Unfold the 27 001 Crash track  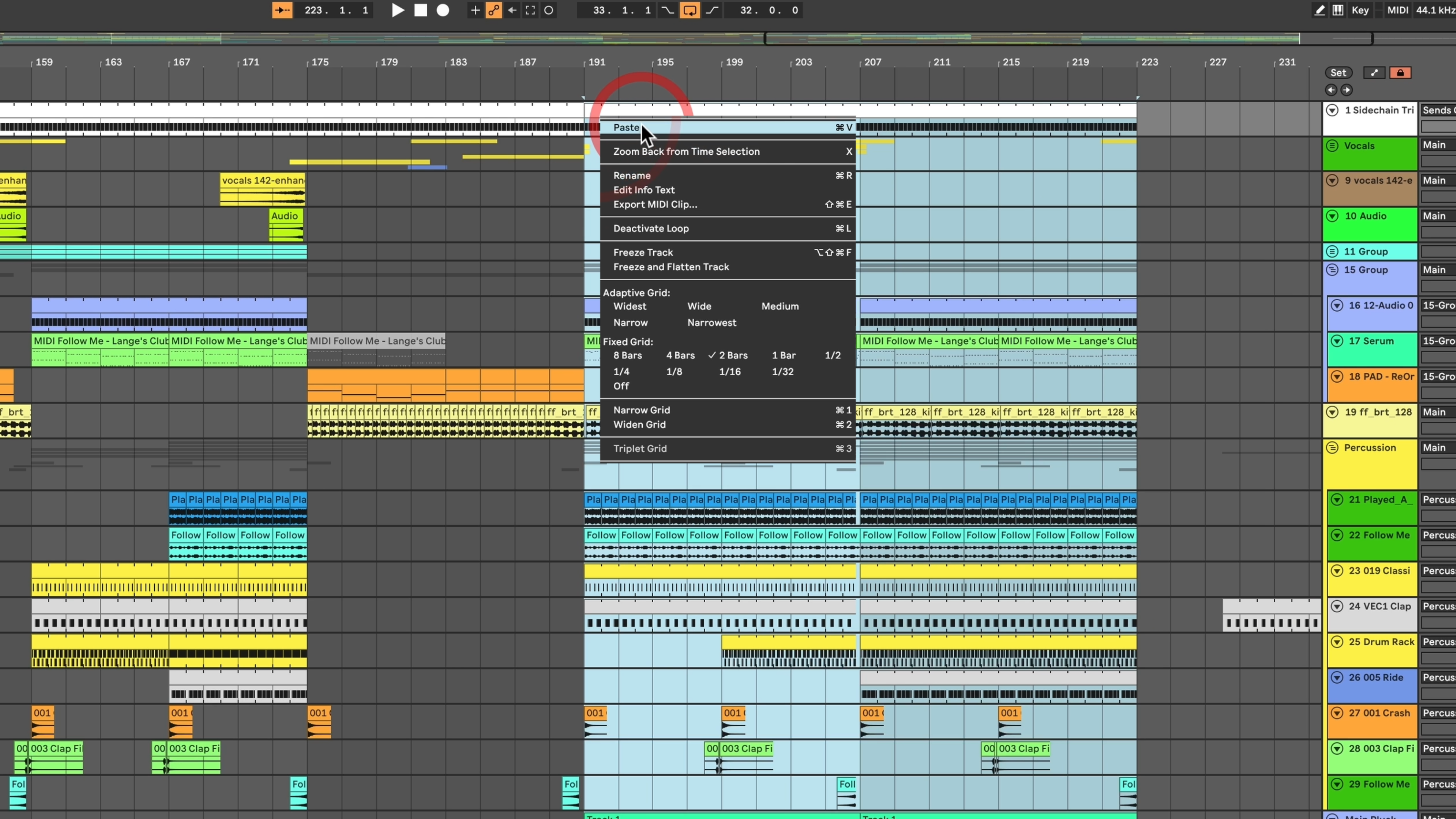pyautogui.click(x=1337, y=713)
